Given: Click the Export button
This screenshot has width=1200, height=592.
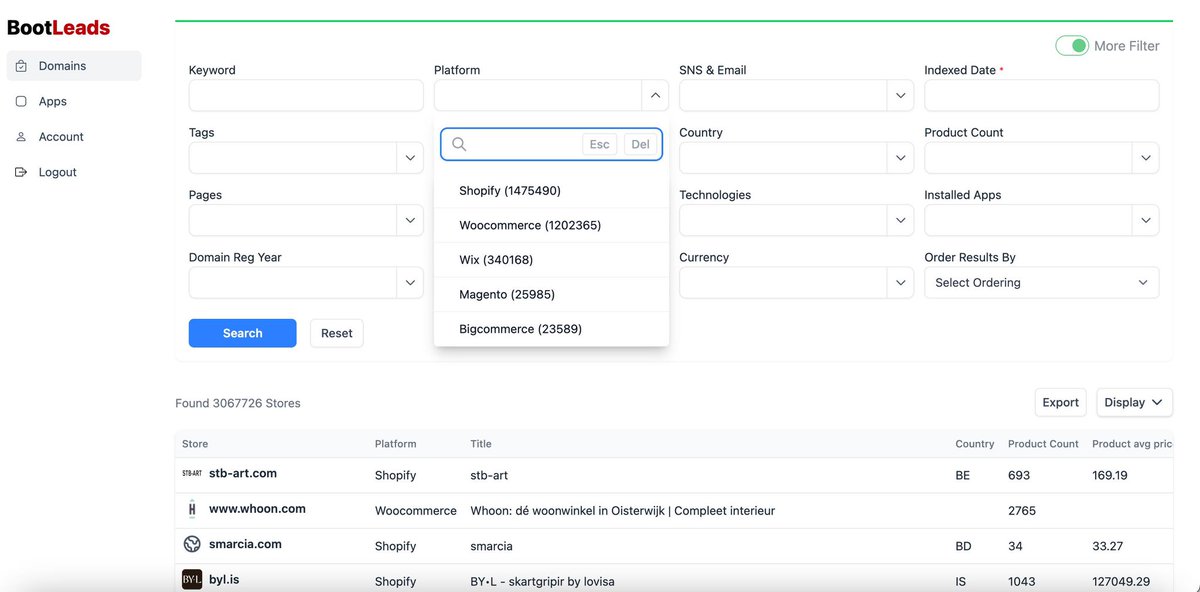Looking at the screenshot, I should tap(1061, 402).
